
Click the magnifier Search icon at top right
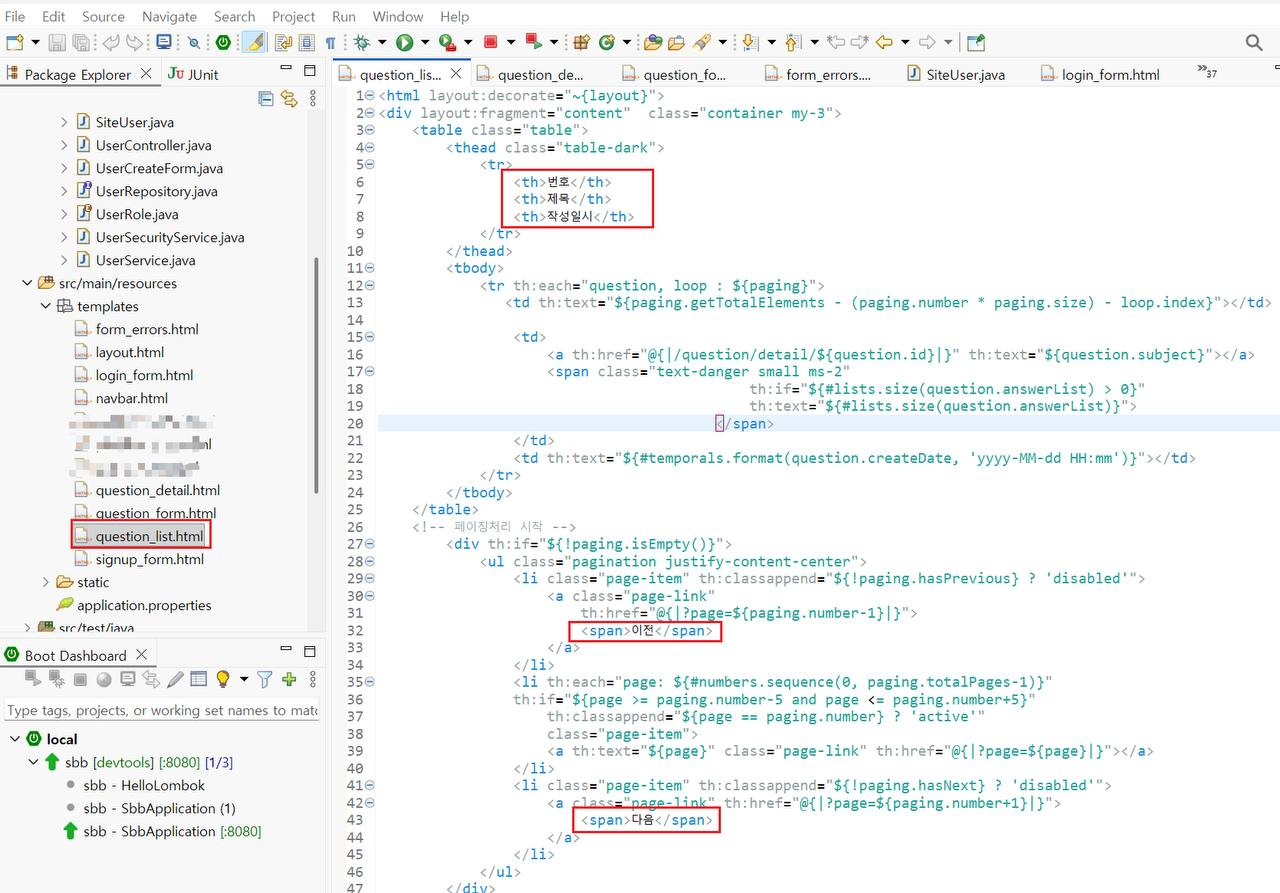1254,43
